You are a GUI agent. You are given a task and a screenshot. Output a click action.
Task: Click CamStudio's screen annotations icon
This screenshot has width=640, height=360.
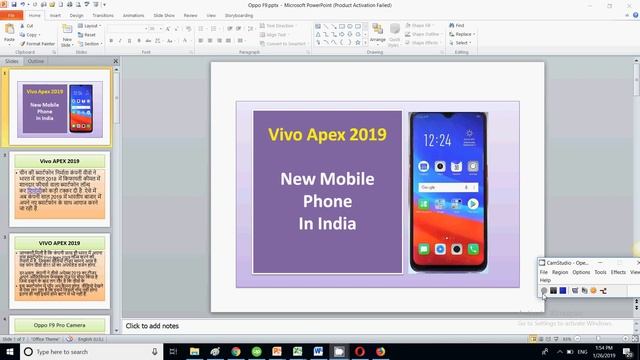(575, 291)
